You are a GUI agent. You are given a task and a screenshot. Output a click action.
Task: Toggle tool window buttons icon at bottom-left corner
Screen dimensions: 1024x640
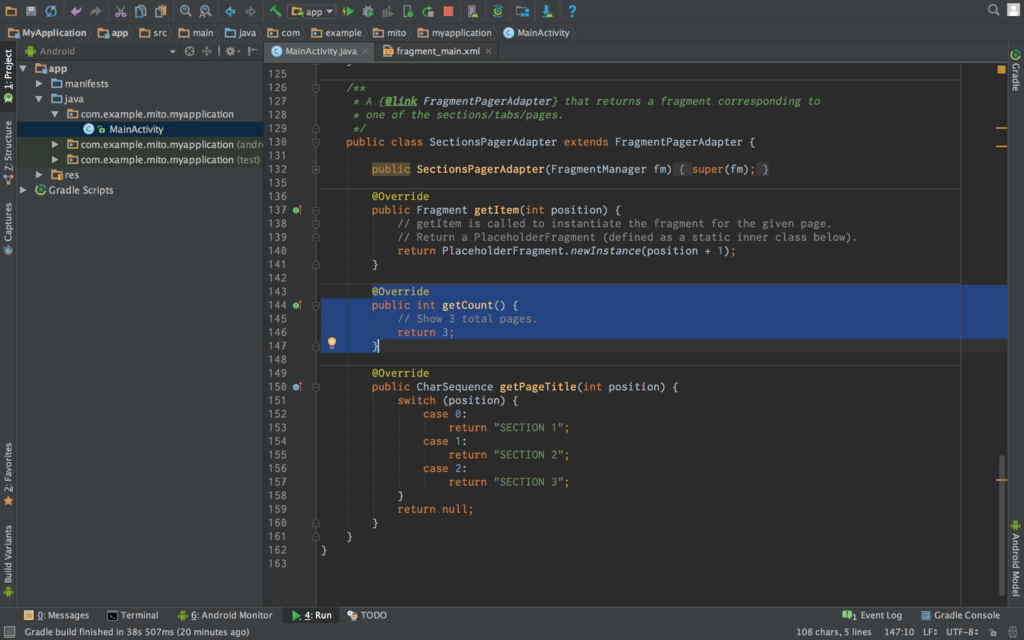click(x=9, y=632)
